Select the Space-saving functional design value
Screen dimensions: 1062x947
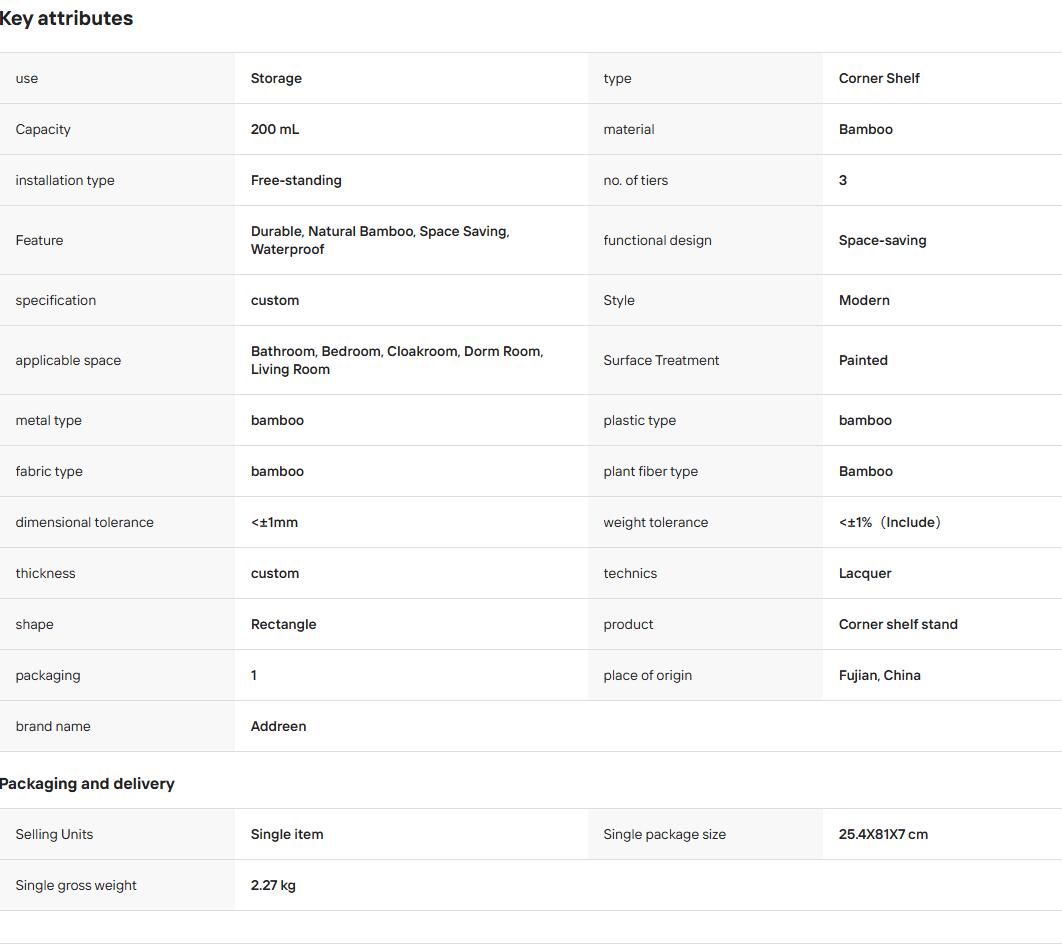tap(882, 240)
